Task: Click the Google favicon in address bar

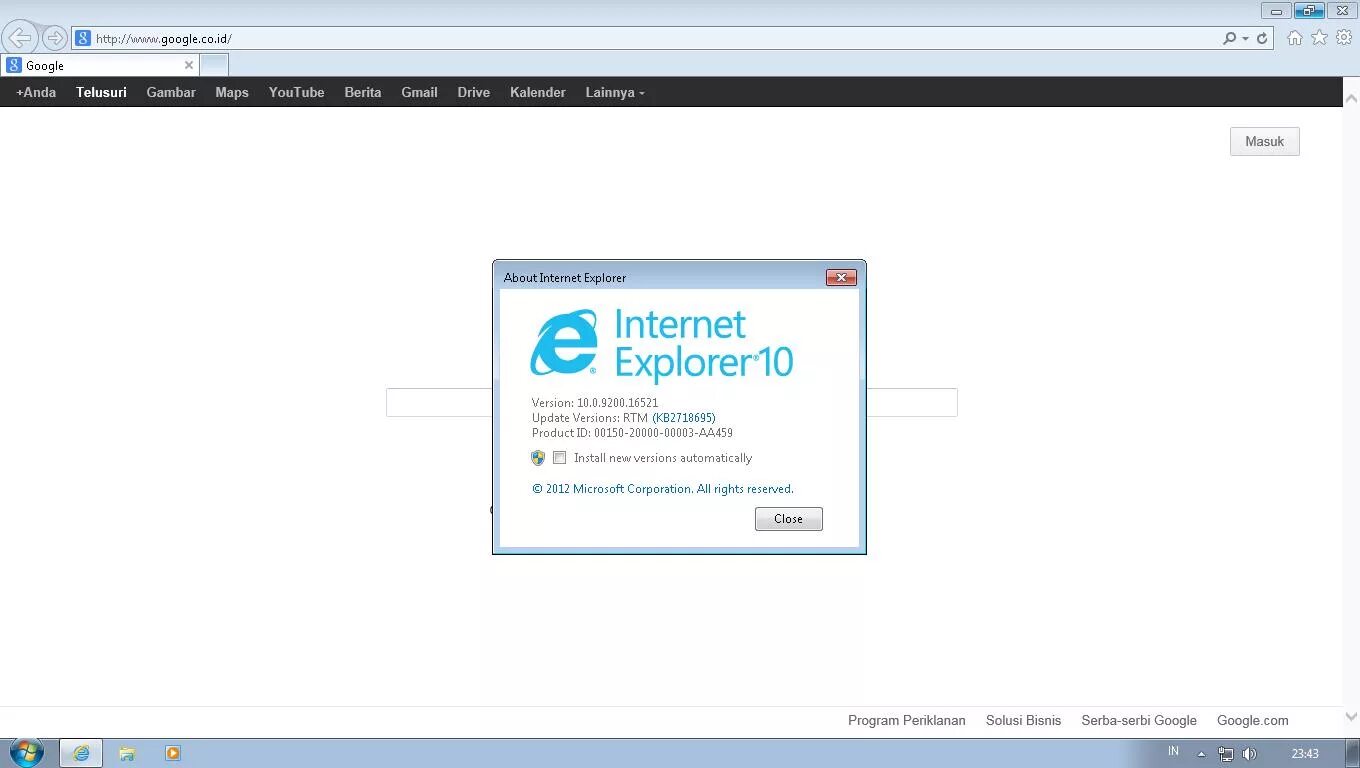Action: (x=83, y=38)
